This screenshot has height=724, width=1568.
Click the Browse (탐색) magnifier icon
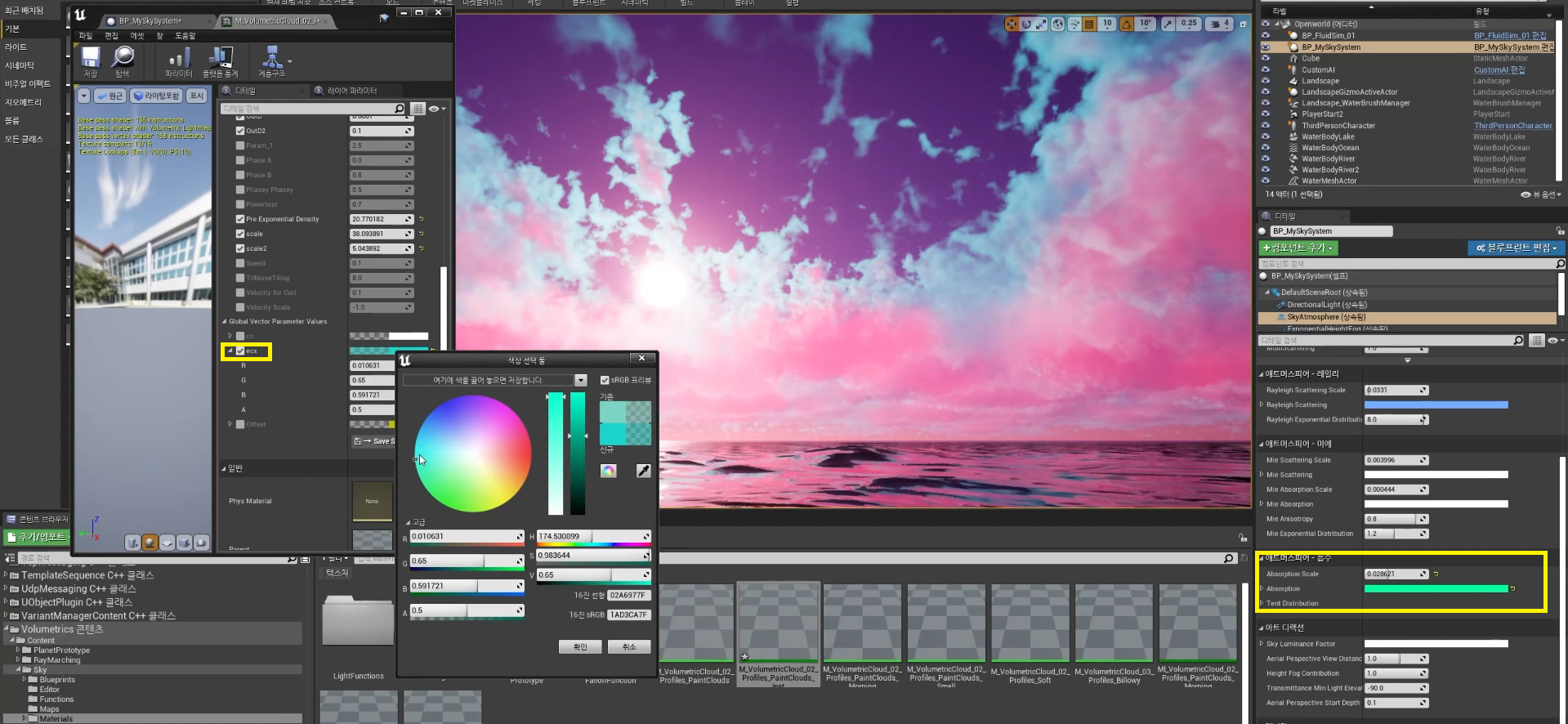[123, 58]
